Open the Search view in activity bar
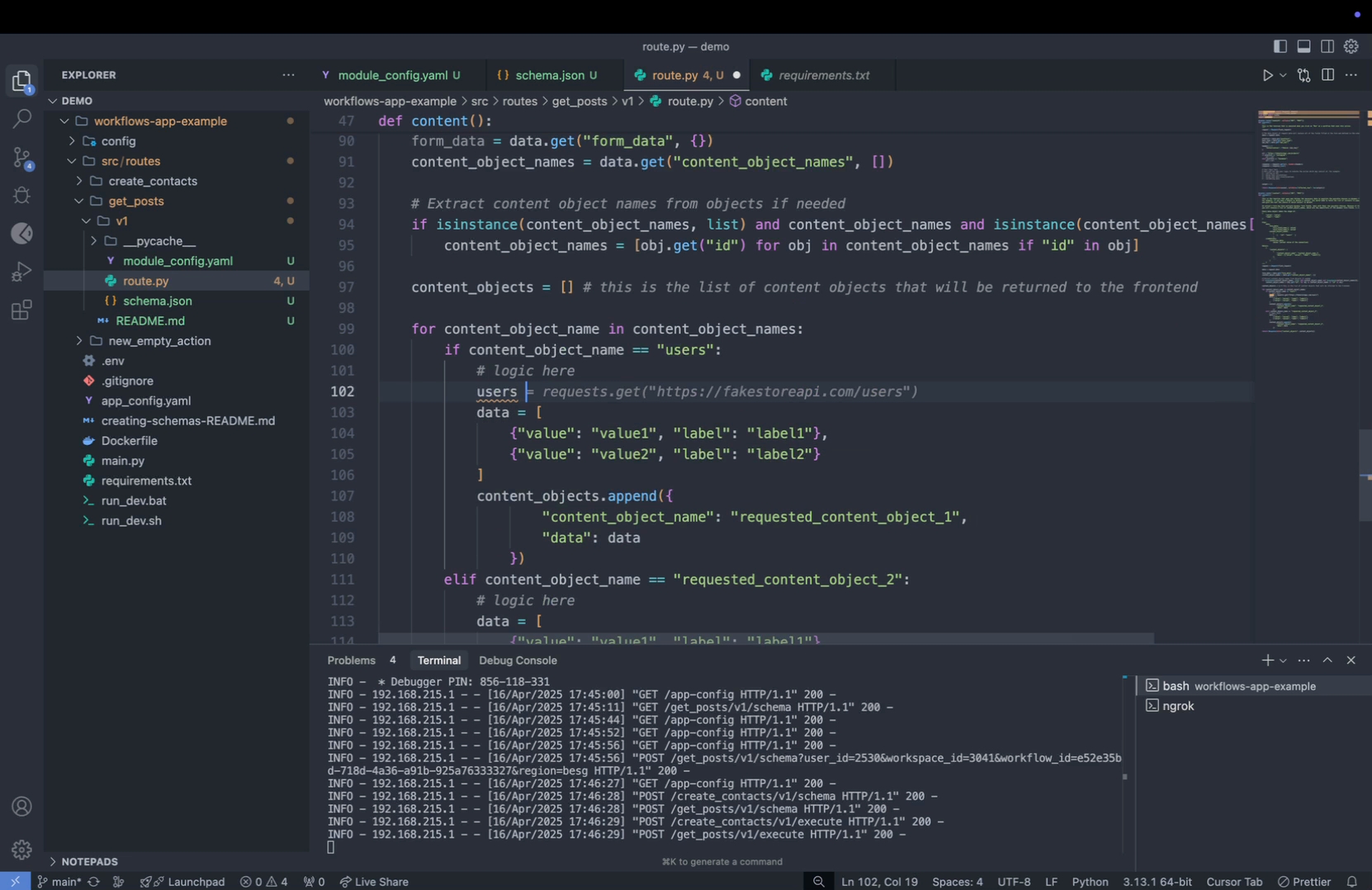Screen dimensions: 1372x890 pos(21,119)
